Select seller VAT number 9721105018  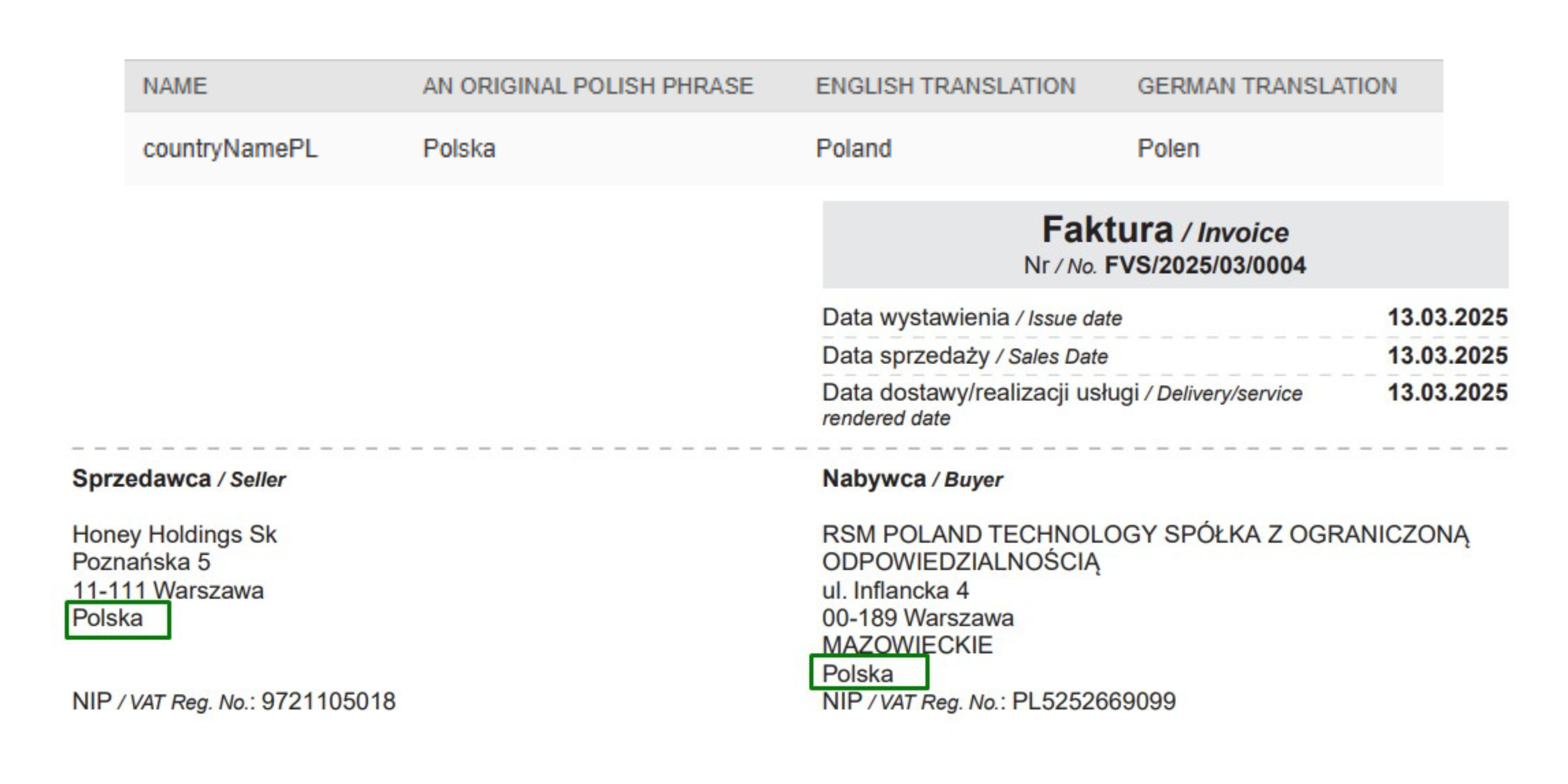pos(328,702)
